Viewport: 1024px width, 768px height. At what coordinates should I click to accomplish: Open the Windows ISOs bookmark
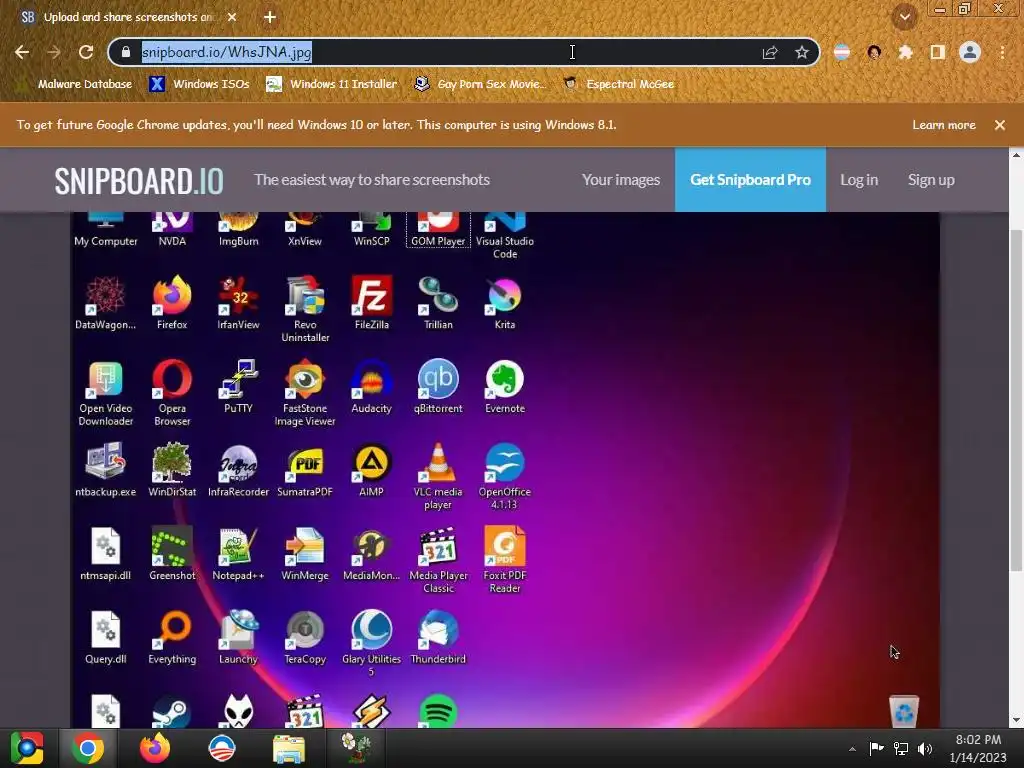pyautogui.click(x=200, y=84)
